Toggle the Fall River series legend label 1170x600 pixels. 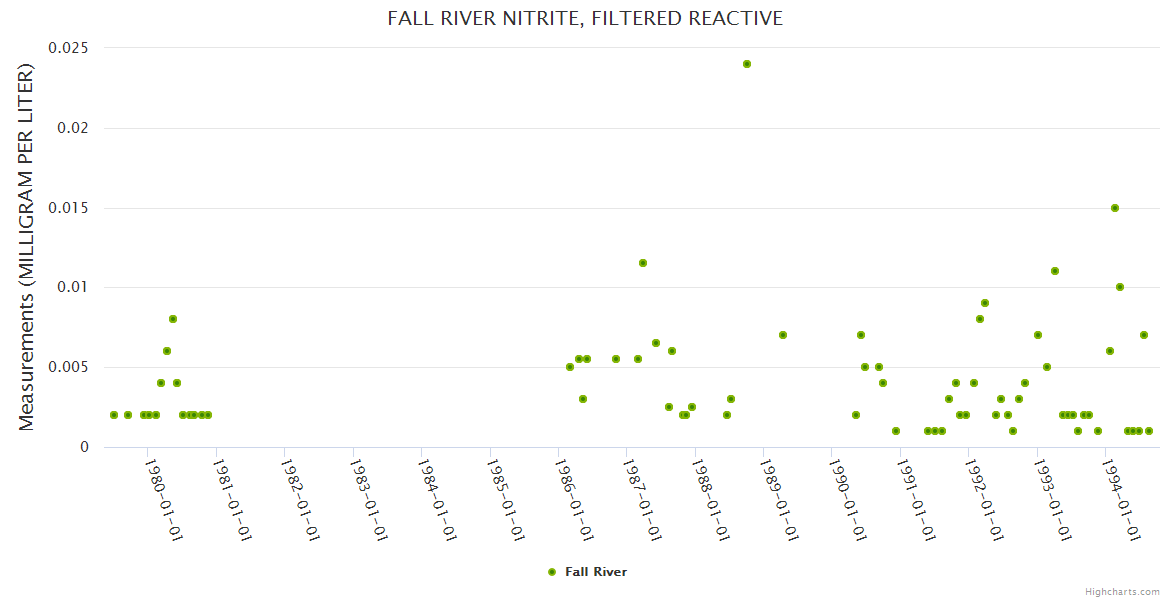[596, 572]
